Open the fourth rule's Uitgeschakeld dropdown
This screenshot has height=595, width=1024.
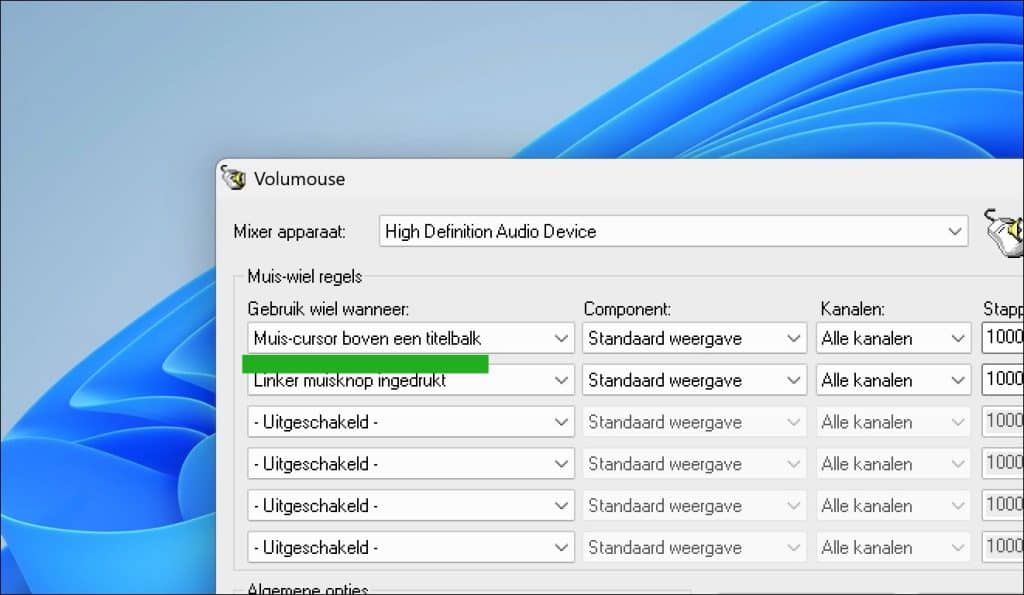411,464
